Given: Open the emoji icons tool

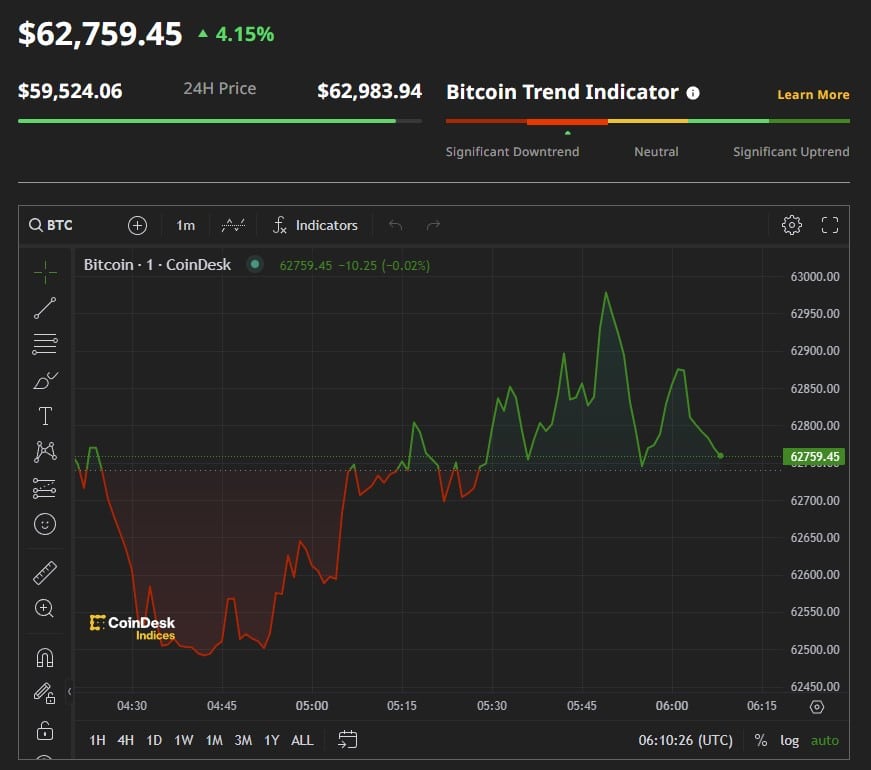Looking at the screenshot, I should tap(45, 524).
